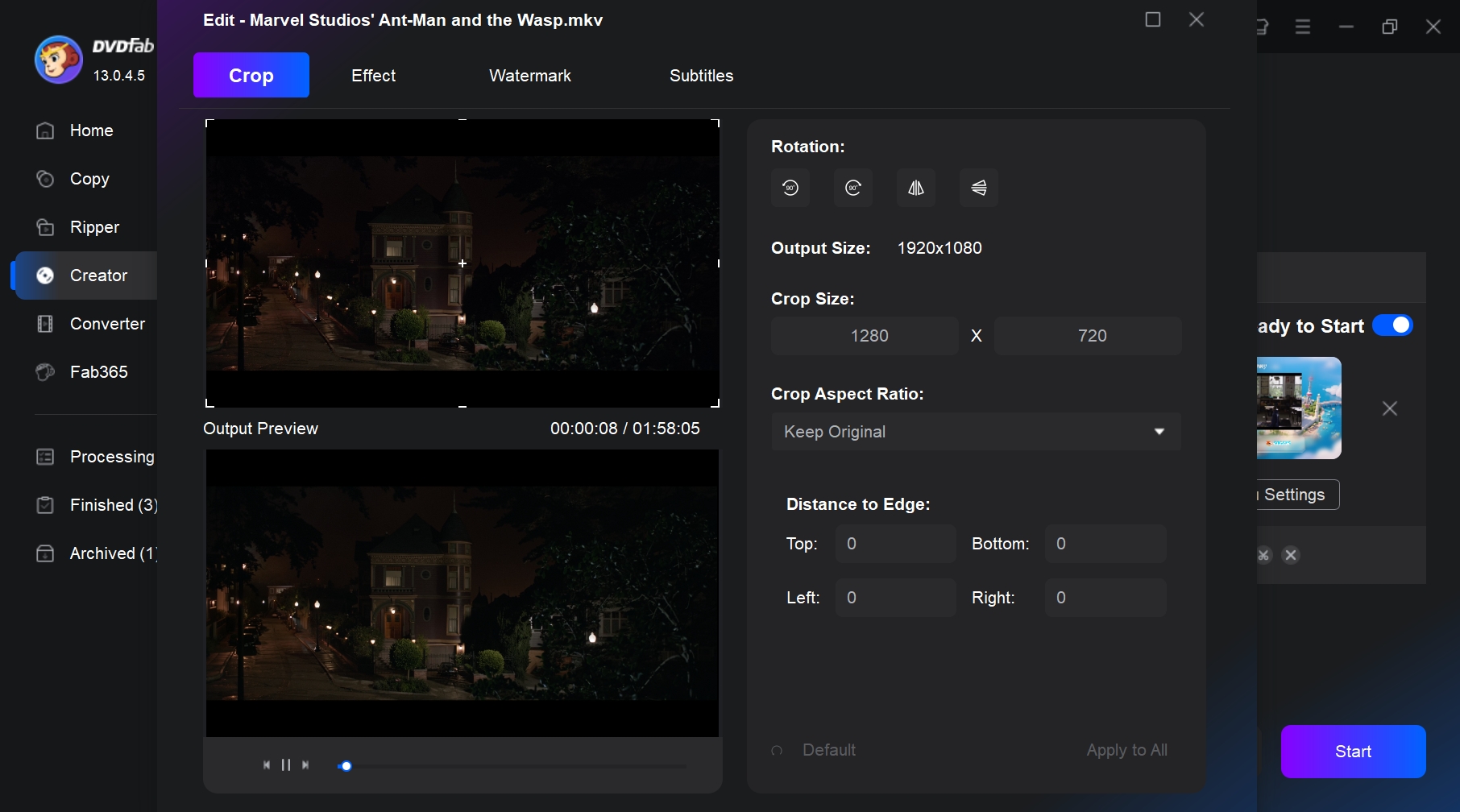Screen dimensions: 1460x812
Task: Open the main hamburger menu
Action: click(1301, 27)
